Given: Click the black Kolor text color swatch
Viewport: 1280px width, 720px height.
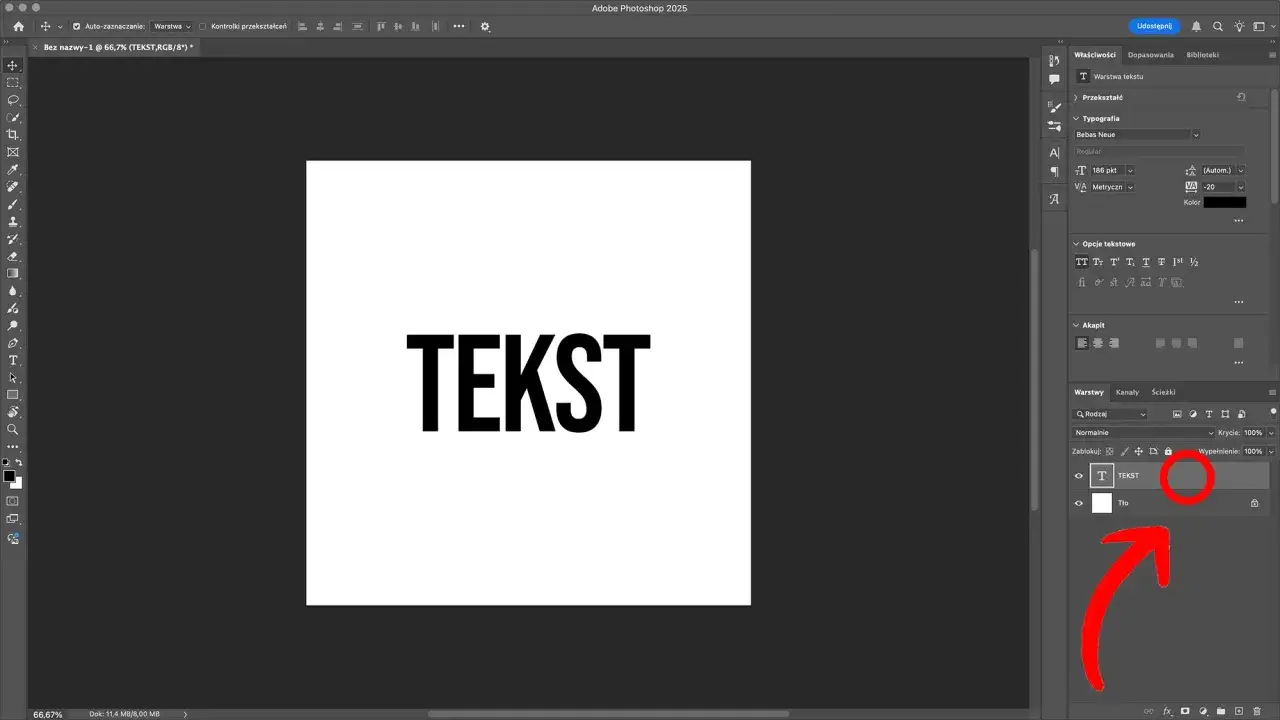Looking at the screenshot, I should (1224, 202).
